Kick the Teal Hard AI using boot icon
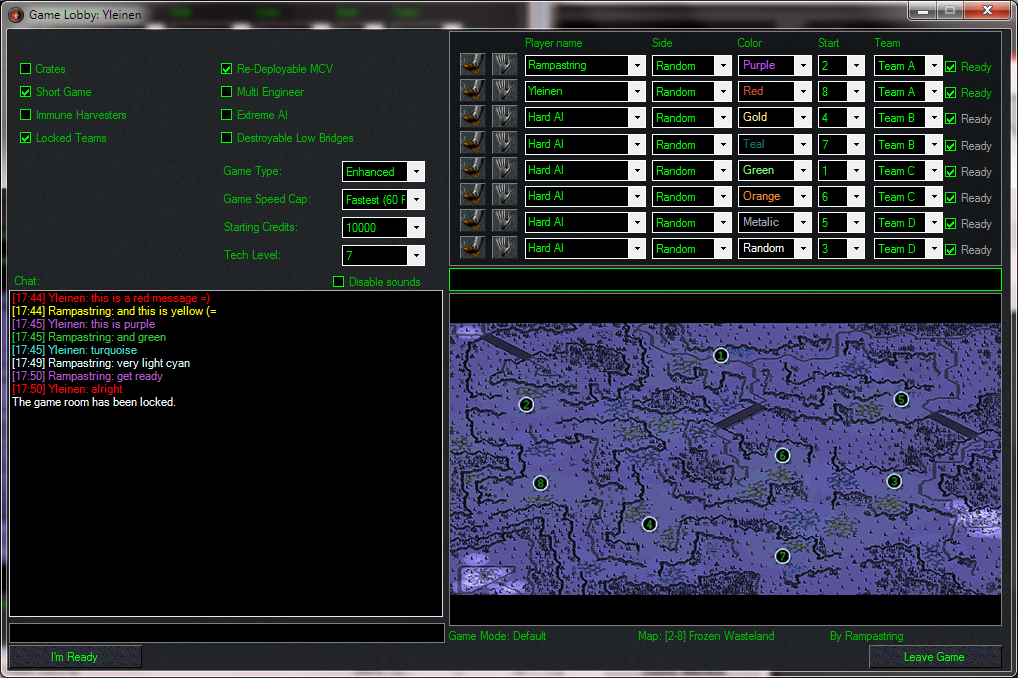 [x=472, y=144]
